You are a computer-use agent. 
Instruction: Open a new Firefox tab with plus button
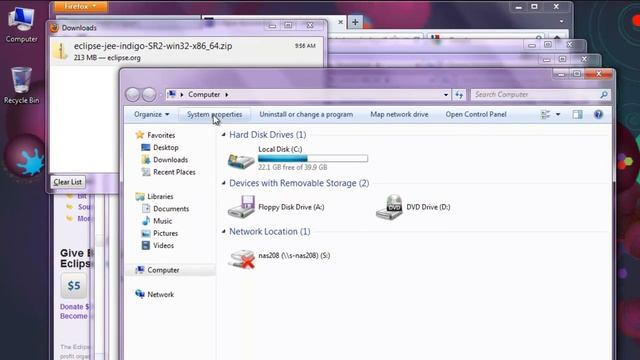(x=355, y=22)
